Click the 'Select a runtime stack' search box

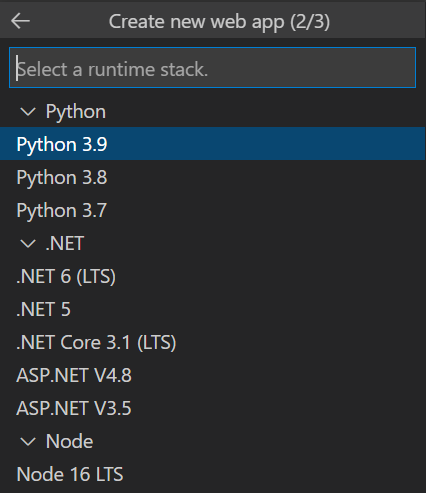pyautogui.click(x=212, y=68)
